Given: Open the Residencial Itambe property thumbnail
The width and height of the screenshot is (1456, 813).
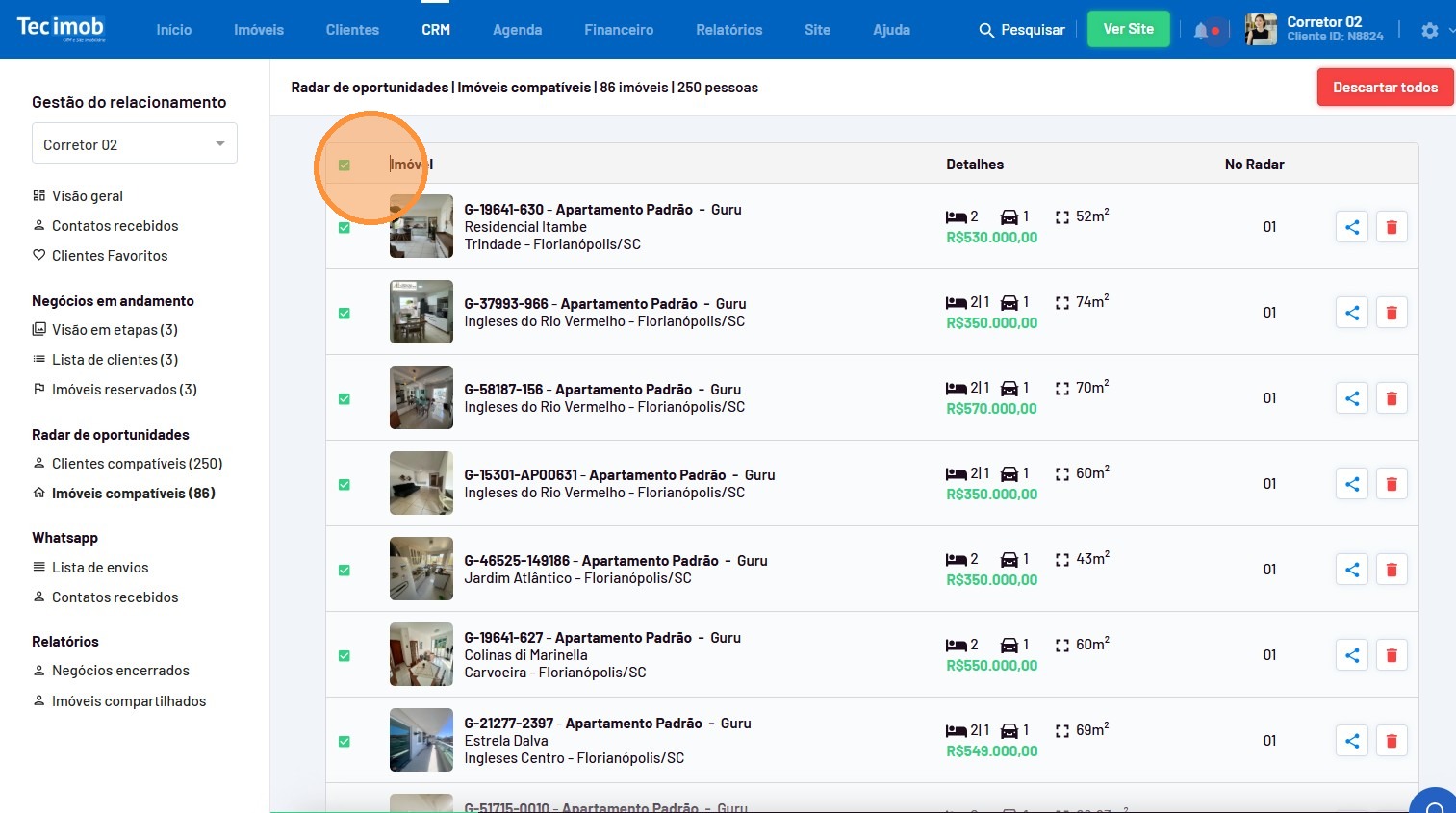Looking at the screenshot, I should (421, 226).
